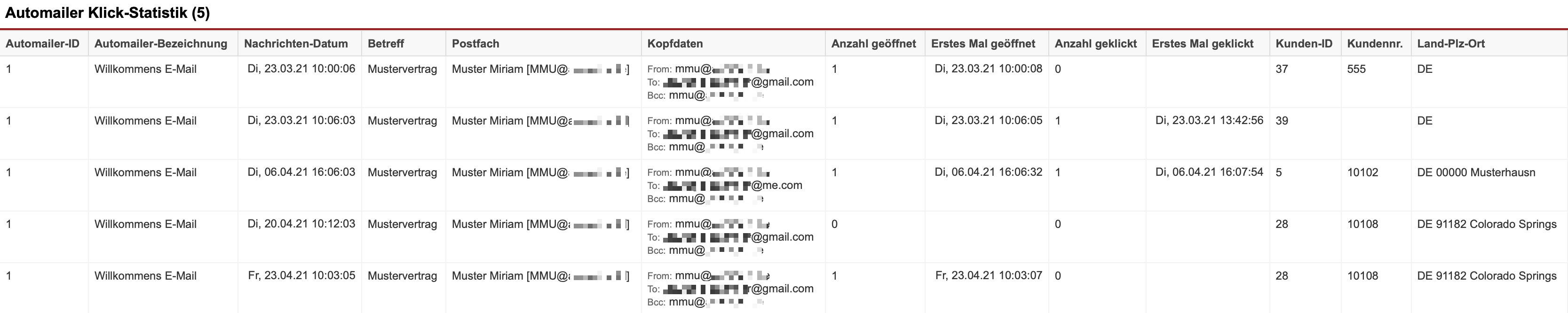This screenshot has height=313, width=1568.
Task: Click the Erstes Mal geöffnet header
Action: (983, 44)
